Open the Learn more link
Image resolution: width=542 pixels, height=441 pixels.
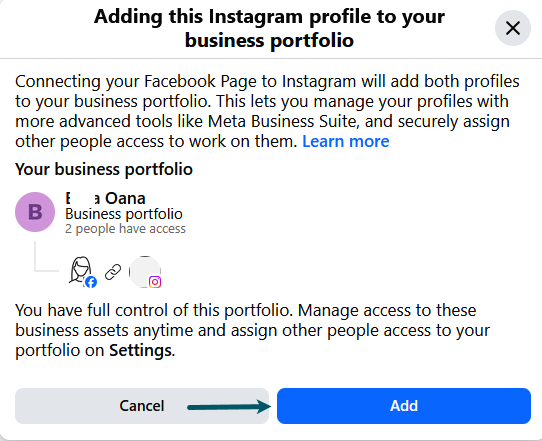346,141
